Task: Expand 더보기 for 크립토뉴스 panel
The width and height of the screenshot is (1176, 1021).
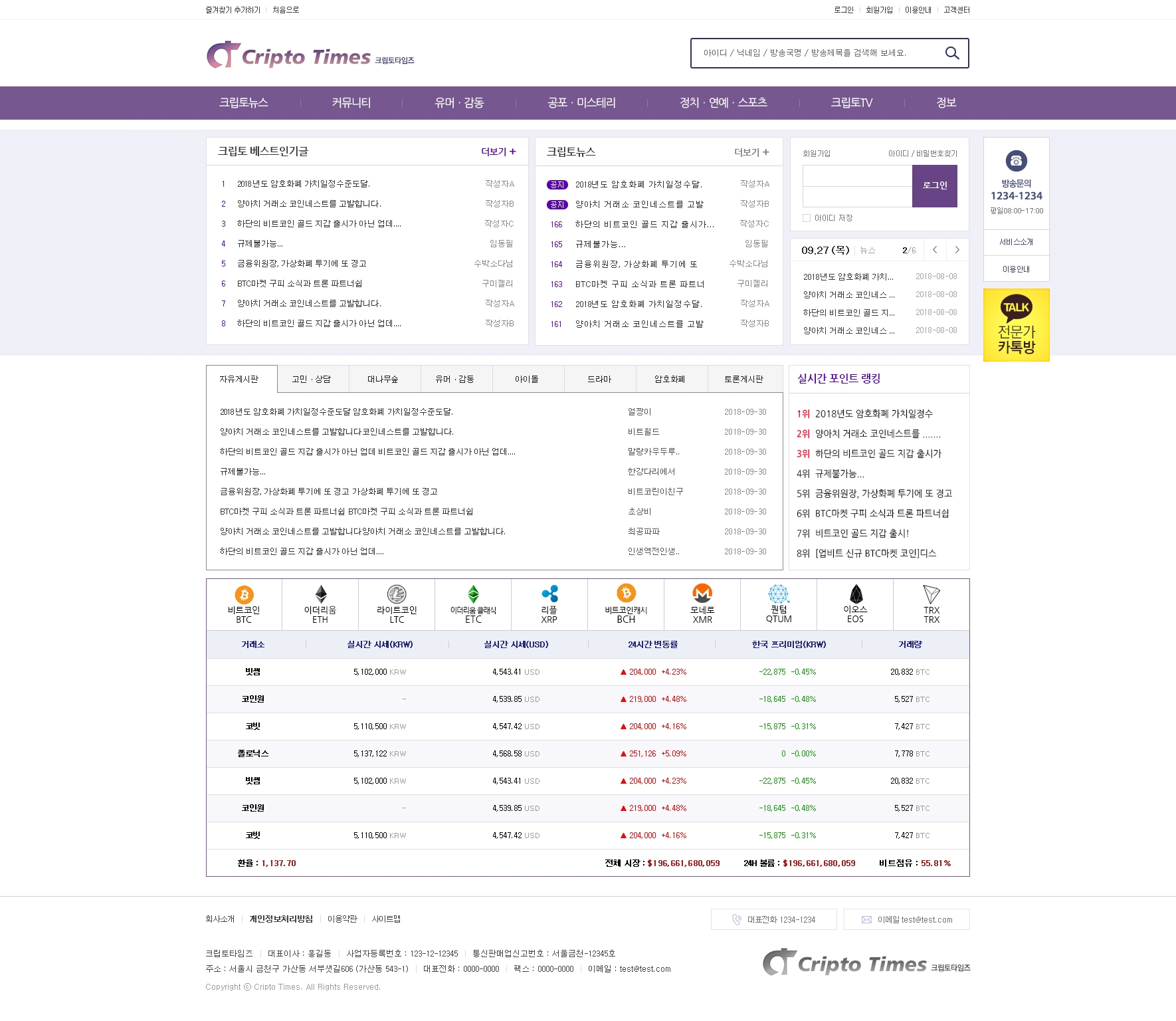Action: tap(751, 152)
